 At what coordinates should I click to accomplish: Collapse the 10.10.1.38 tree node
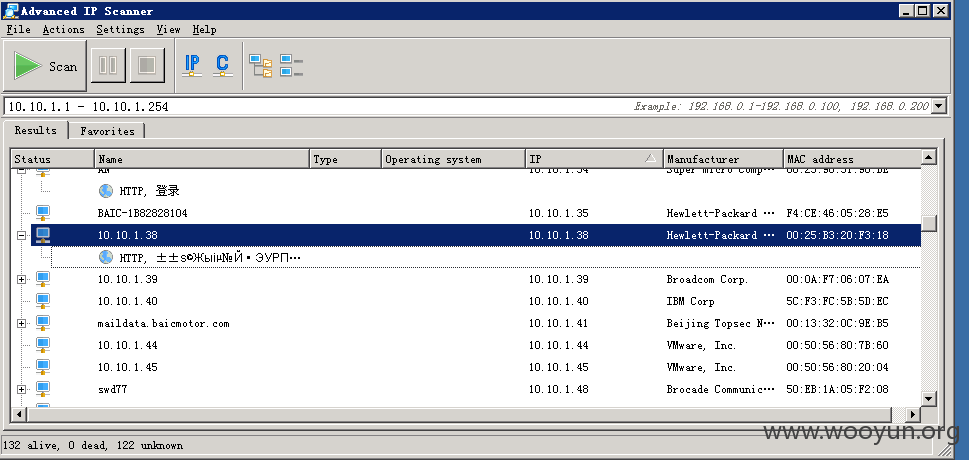[x=22, y=235]
